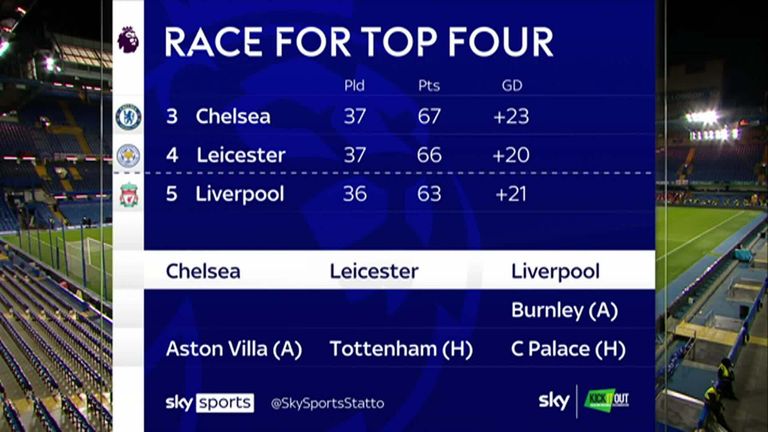Select the Chelsea fixtures column header

203,271
